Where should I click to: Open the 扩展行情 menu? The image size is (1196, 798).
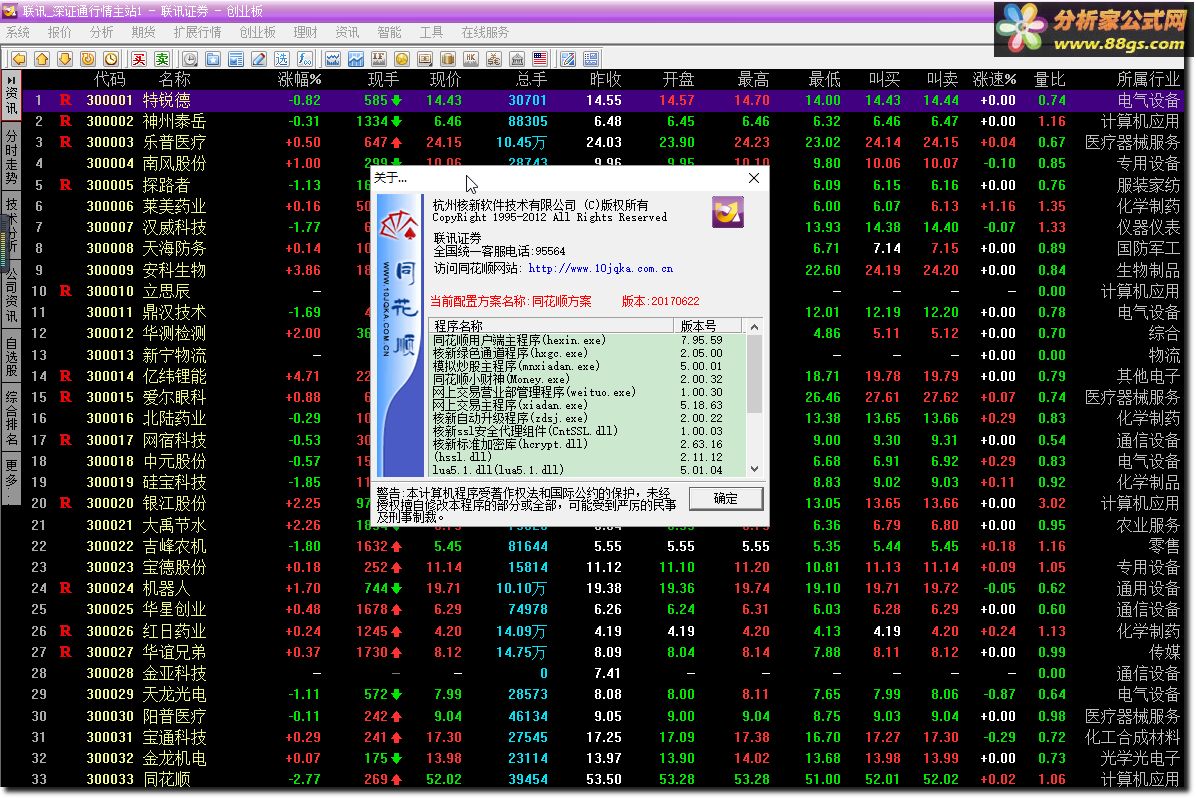pyautogui.click(x=197, y=32)
